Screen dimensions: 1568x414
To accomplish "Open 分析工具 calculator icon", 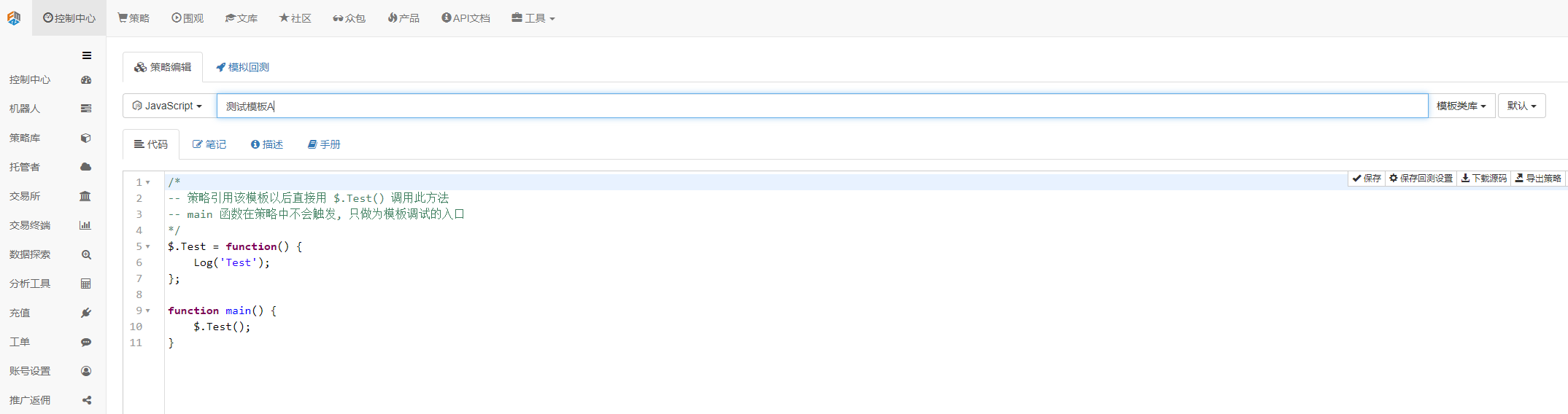I will pos(86,284).
